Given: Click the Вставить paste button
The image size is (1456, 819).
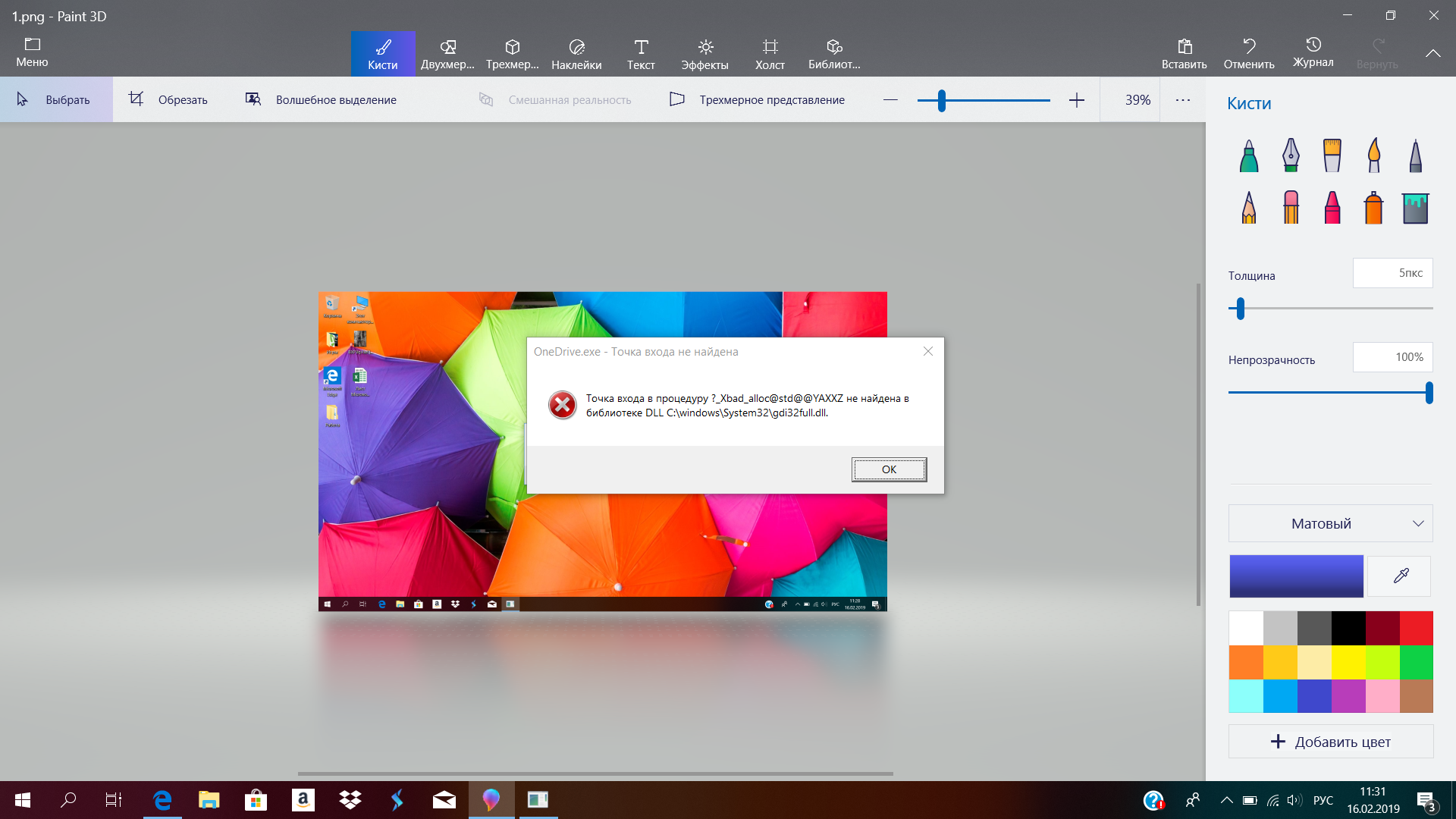Looking at the screenshot, I should (1185, 54).
